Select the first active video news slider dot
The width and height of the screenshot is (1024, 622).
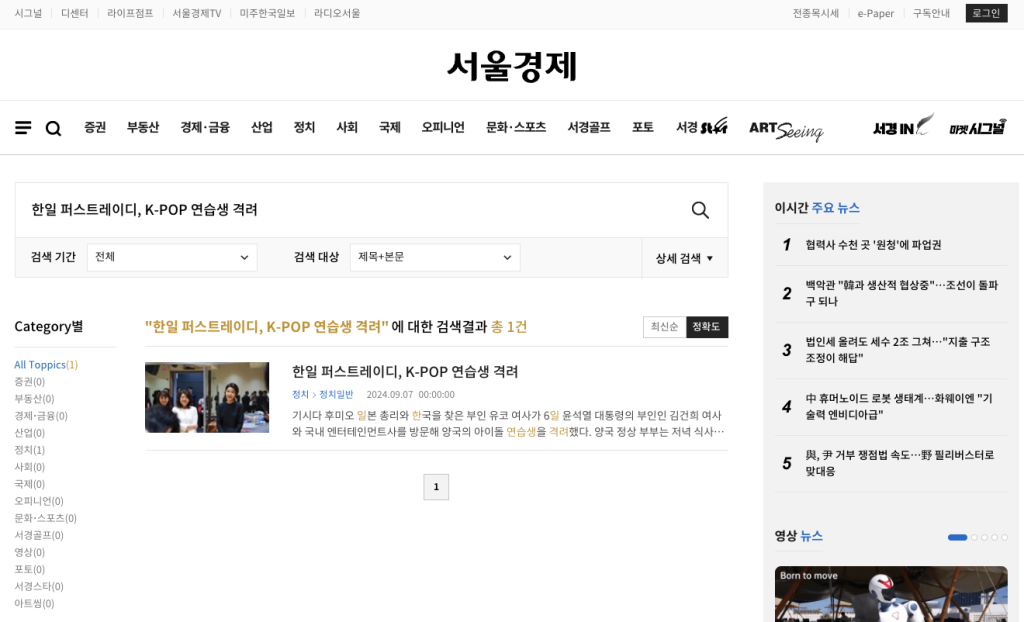tap(957, 537)
